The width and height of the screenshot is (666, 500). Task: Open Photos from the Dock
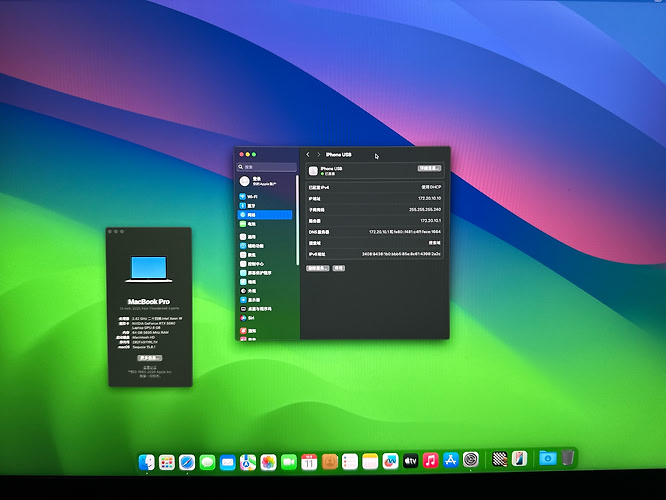tap(268, 462)
